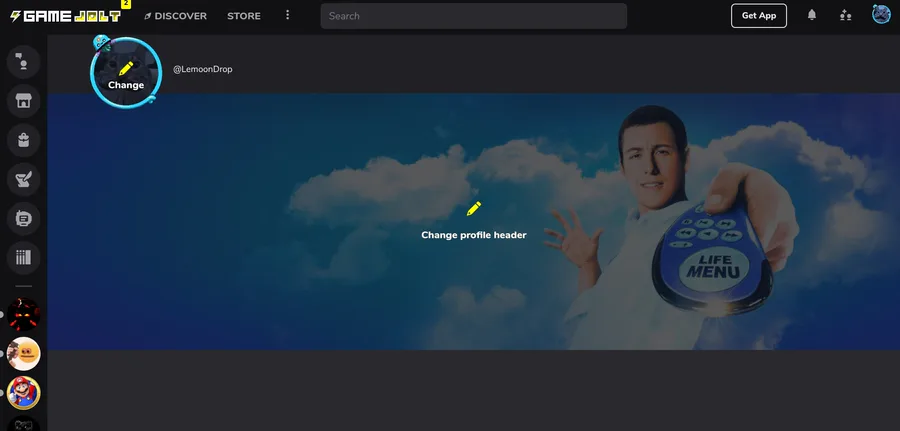Open the chat icon in sidebar

pos(24,61)
